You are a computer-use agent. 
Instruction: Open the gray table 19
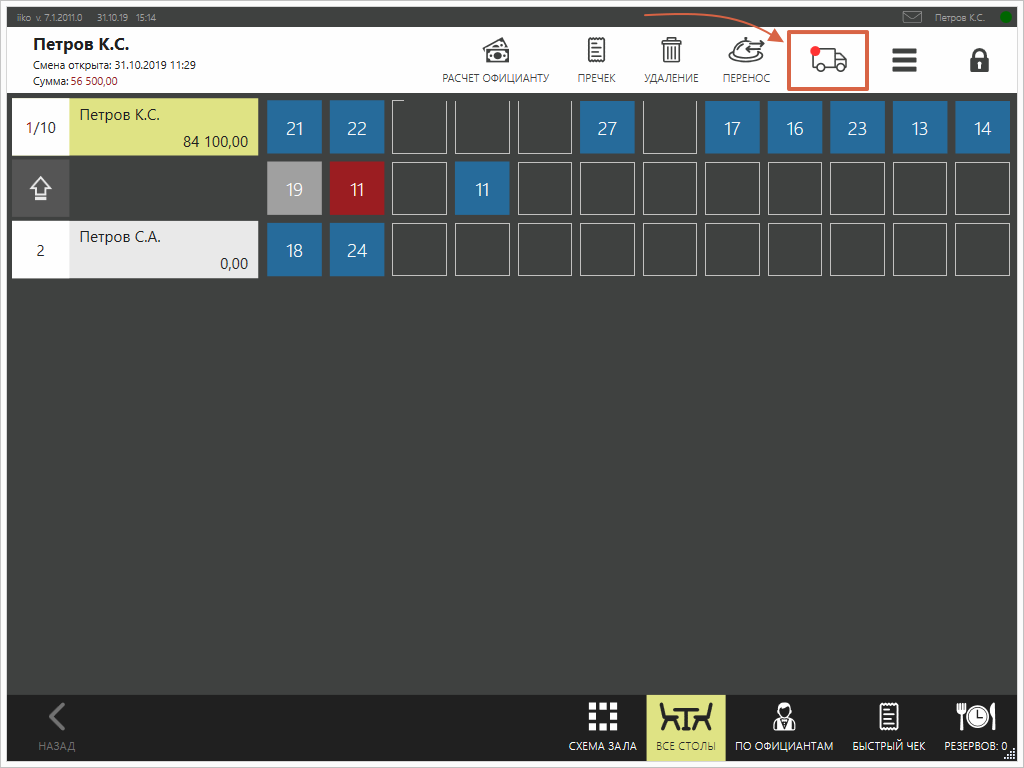point(294,189)
